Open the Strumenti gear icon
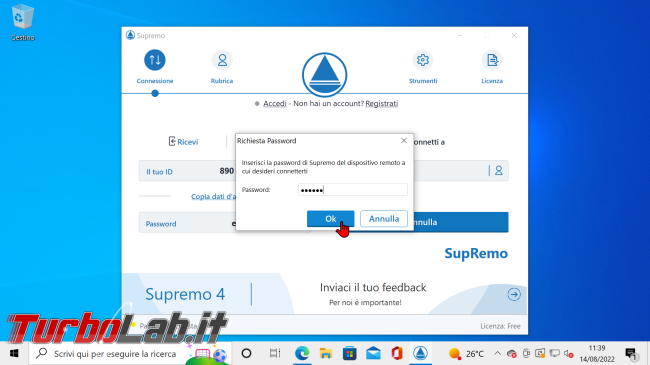Screen dimensions: 650x365 click(x=422, y=60)
